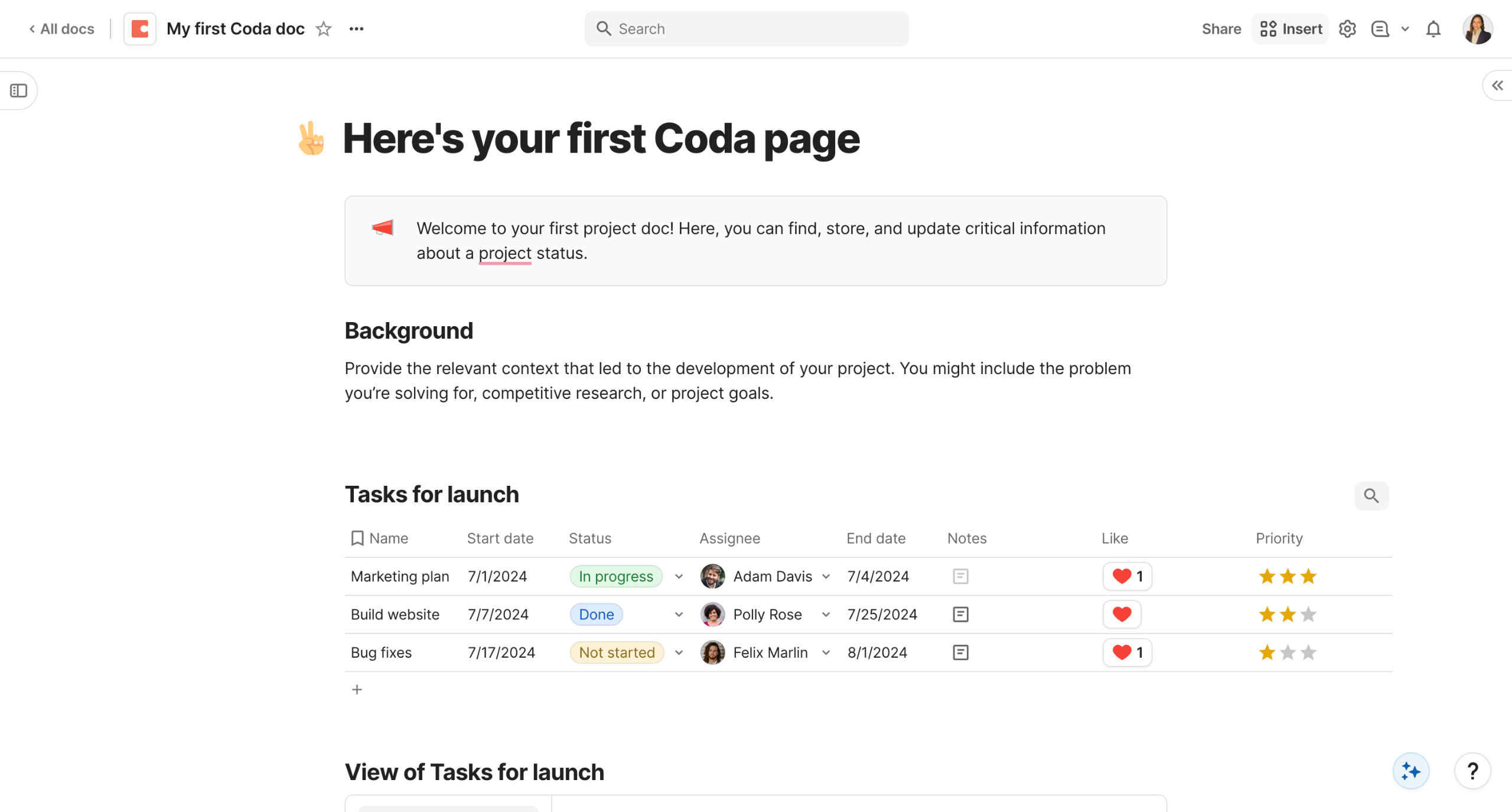Open the notifications bell
The image size is (1512, 812).
(1433, 29)
